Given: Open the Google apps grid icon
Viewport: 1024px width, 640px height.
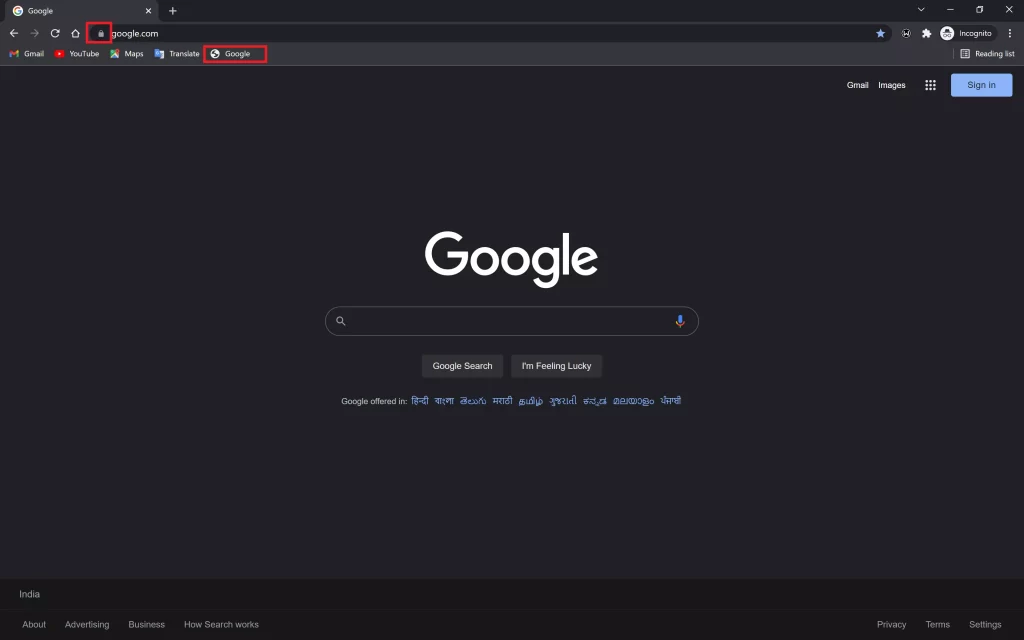Looking at the screenshot, I should click(x=931, y=85).
